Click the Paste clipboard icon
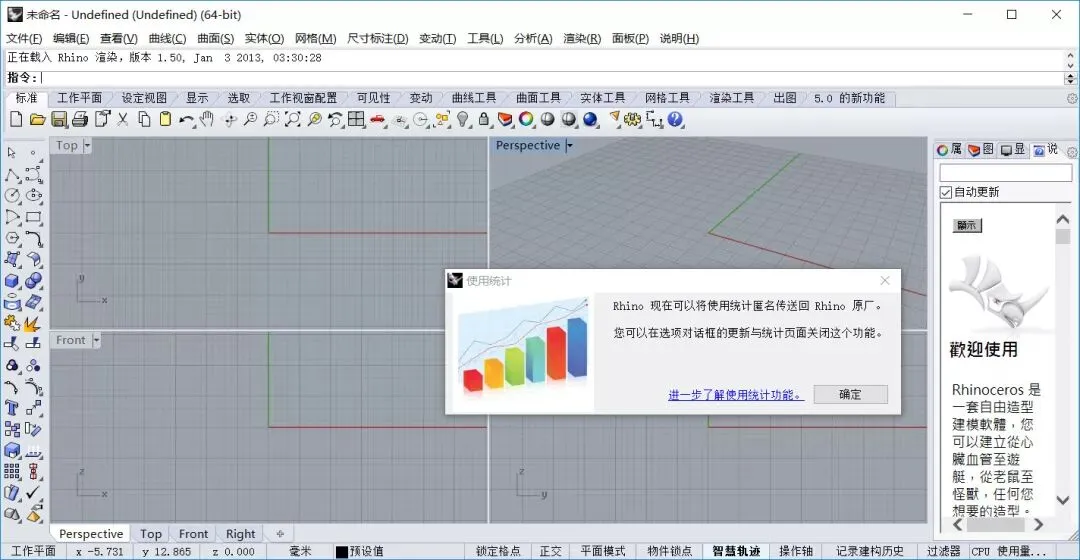Image resolution: width=1080 pixels, height=560 pixels. point(165,119)
